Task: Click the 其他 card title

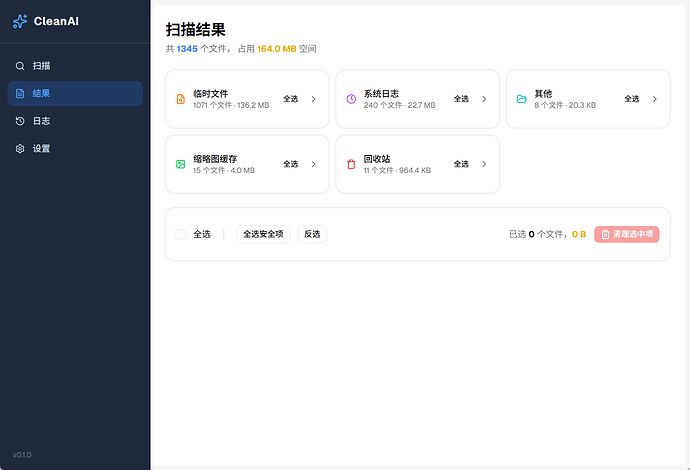Action: (543, 94)
